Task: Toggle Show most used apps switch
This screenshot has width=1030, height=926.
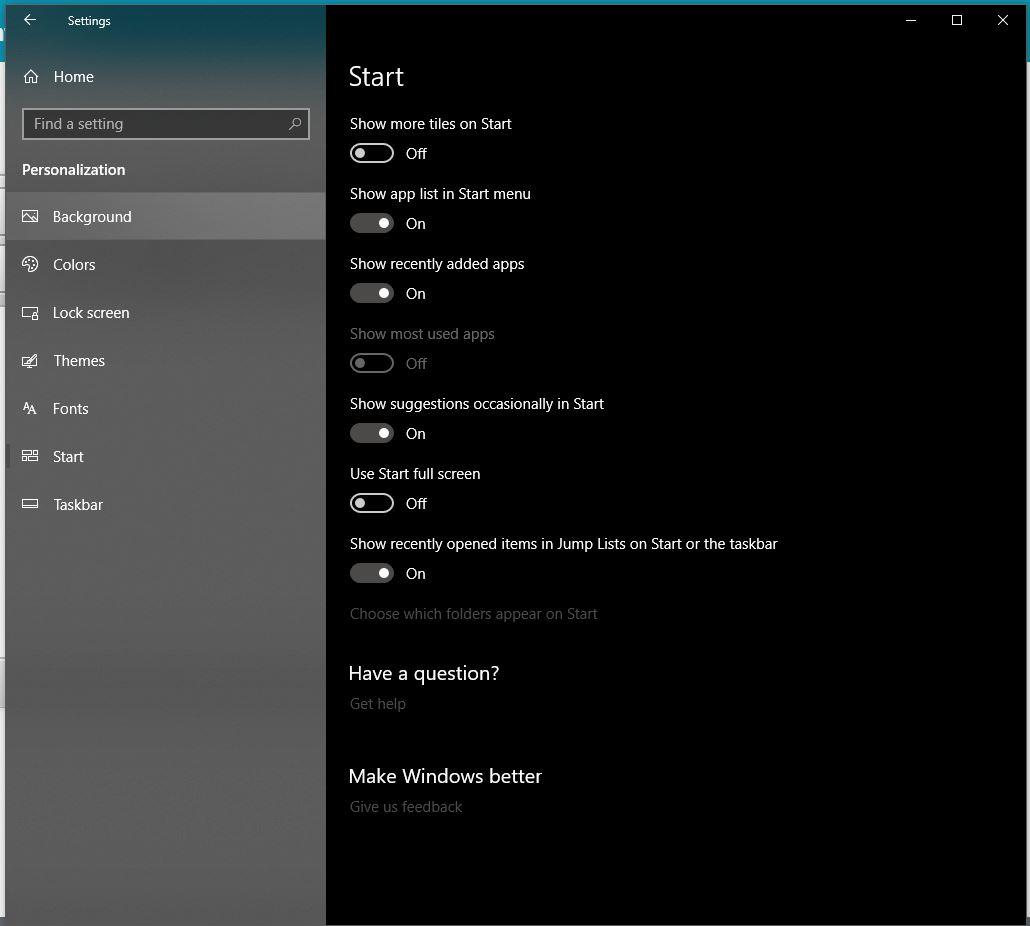Action: (x=372, y=363)
